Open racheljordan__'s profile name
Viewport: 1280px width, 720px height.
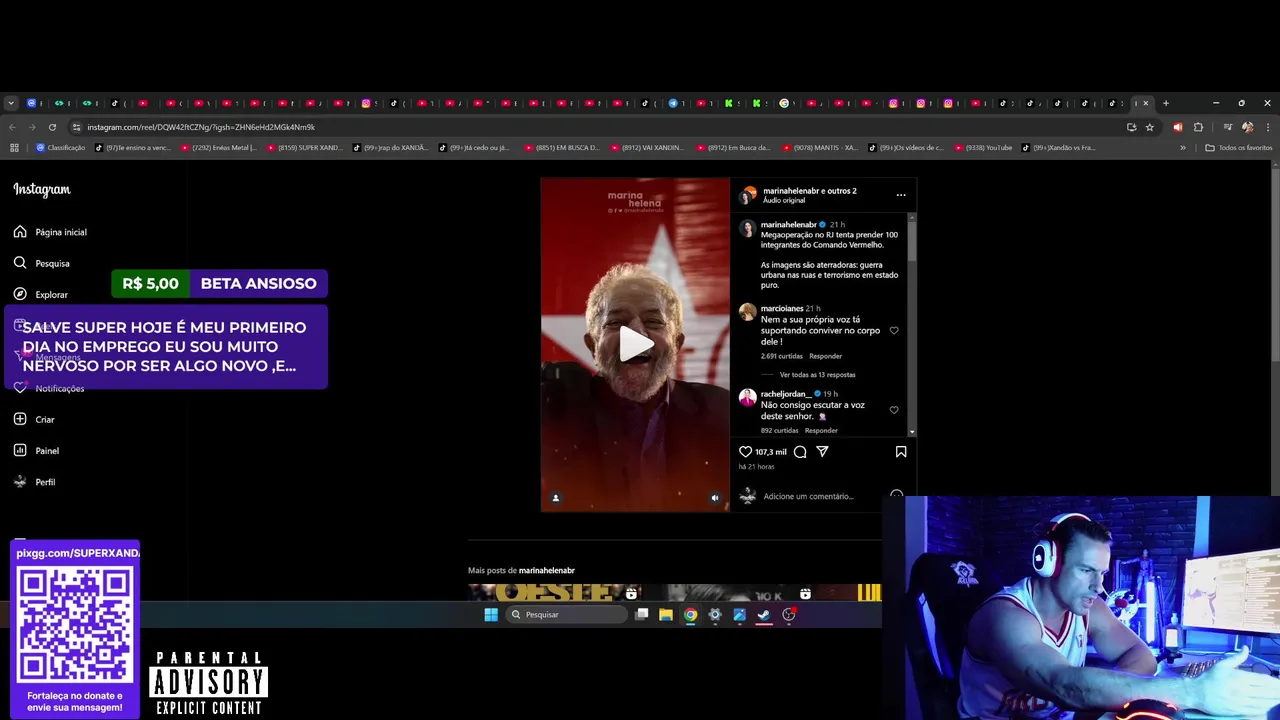(786, 394)
